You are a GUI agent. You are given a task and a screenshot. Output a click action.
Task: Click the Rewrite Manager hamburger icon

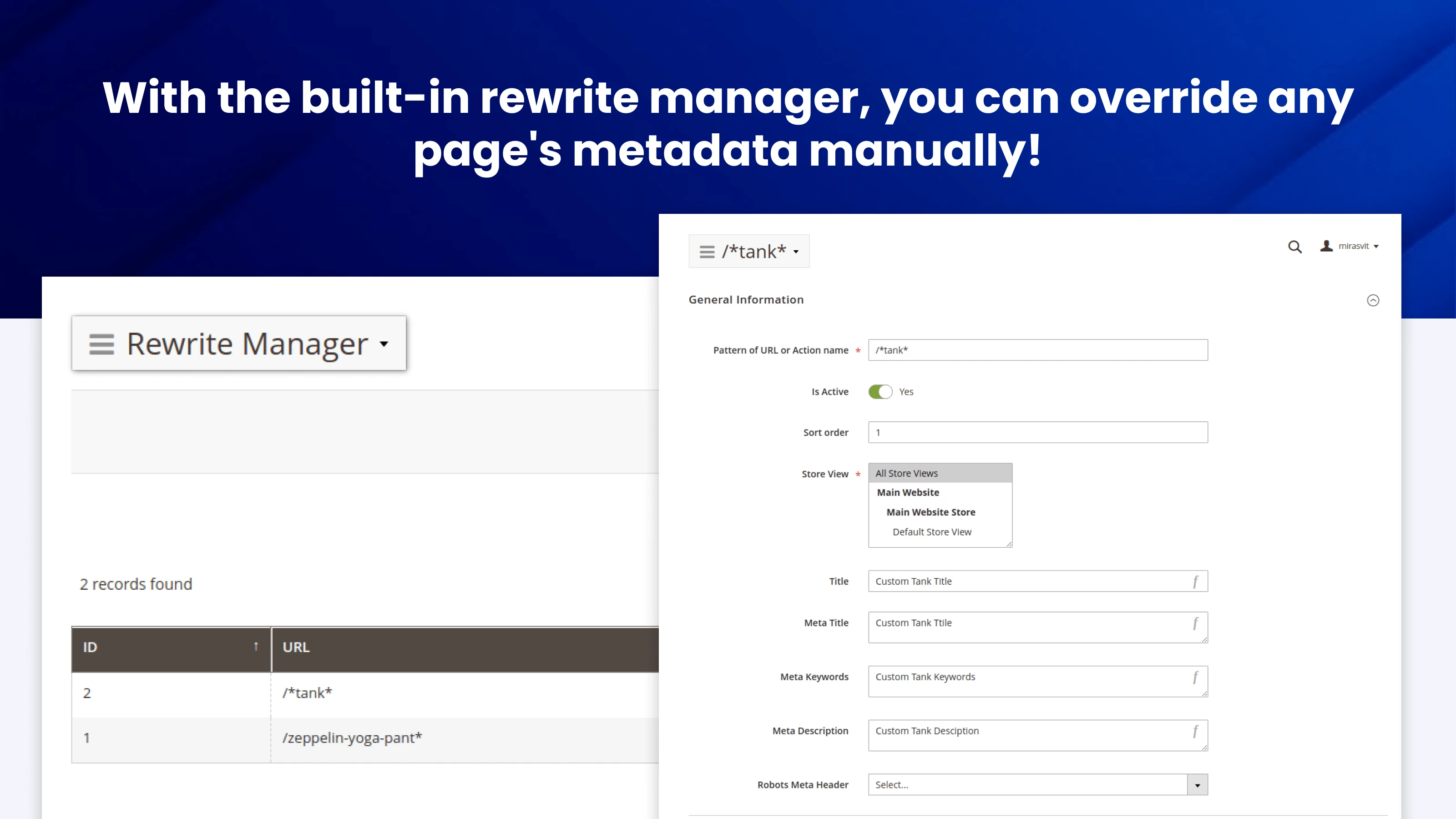coord(102,344)
